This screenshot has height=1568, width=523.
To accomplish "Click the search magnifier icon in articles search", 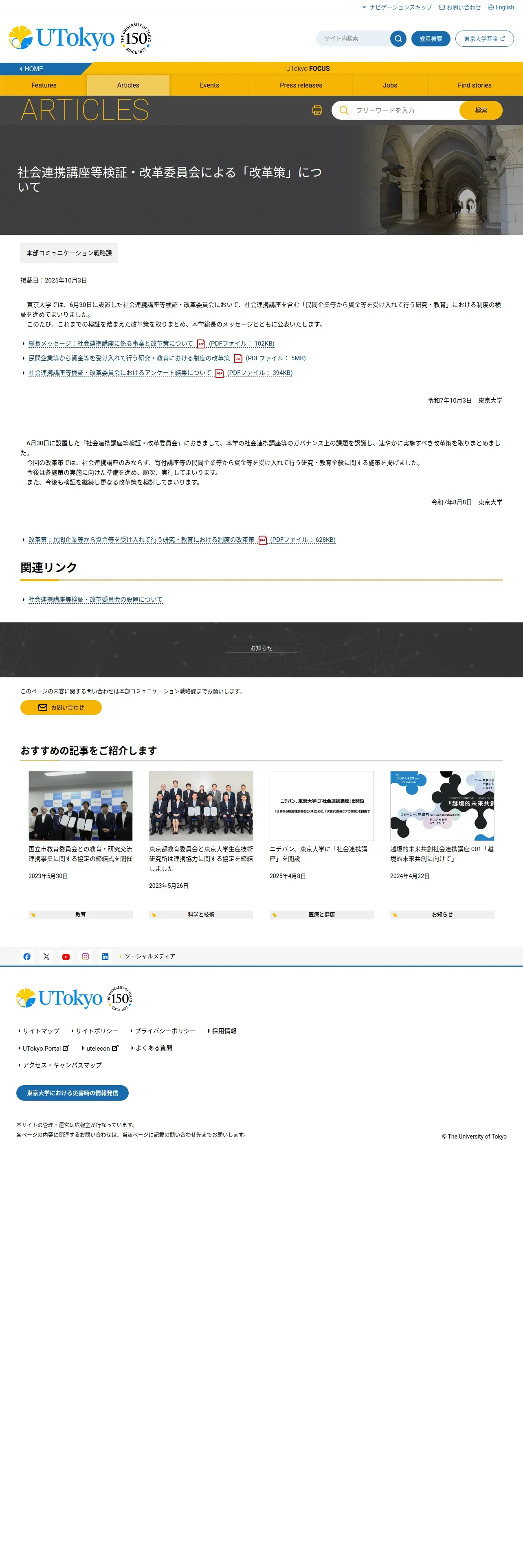I will point(344,110).
